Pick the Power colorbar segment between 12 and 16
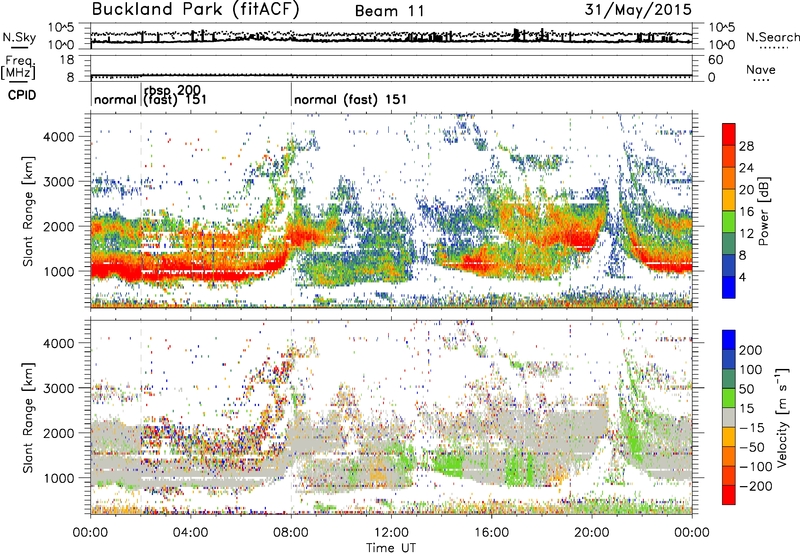 pyautogui.click(x=729, y=222)
